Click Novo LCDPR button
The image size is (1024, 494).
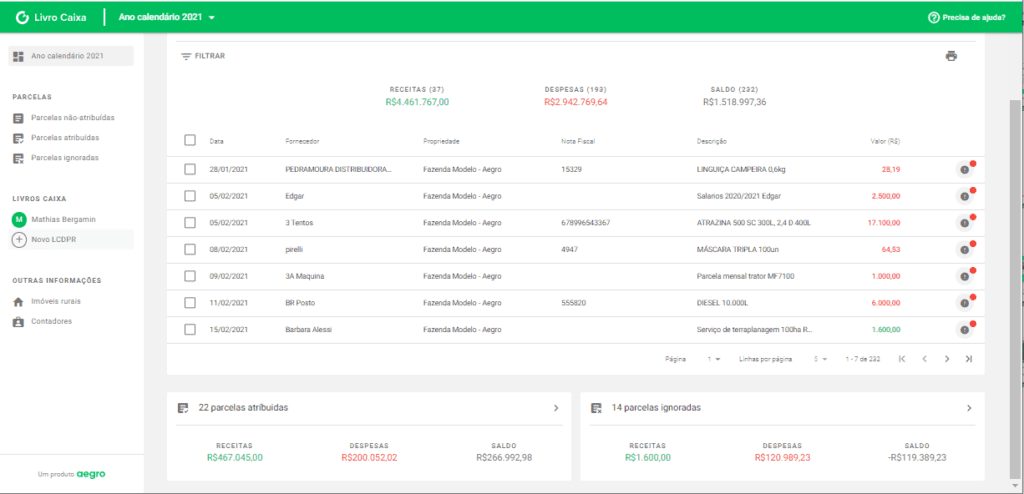52,240
